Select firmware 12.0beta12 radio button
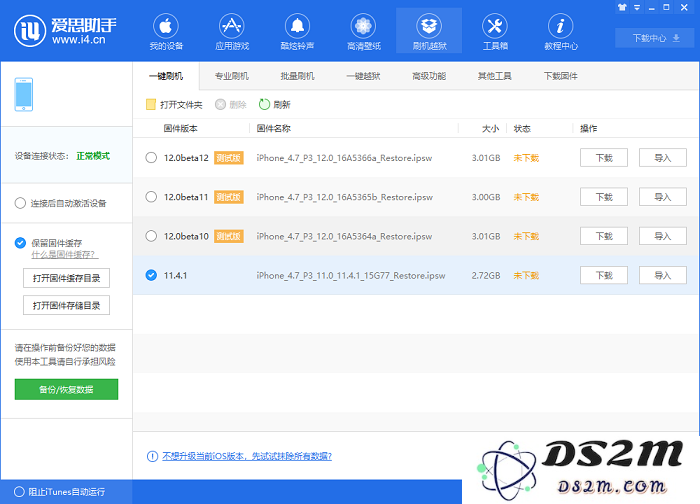700x504 pixels. 151,158
